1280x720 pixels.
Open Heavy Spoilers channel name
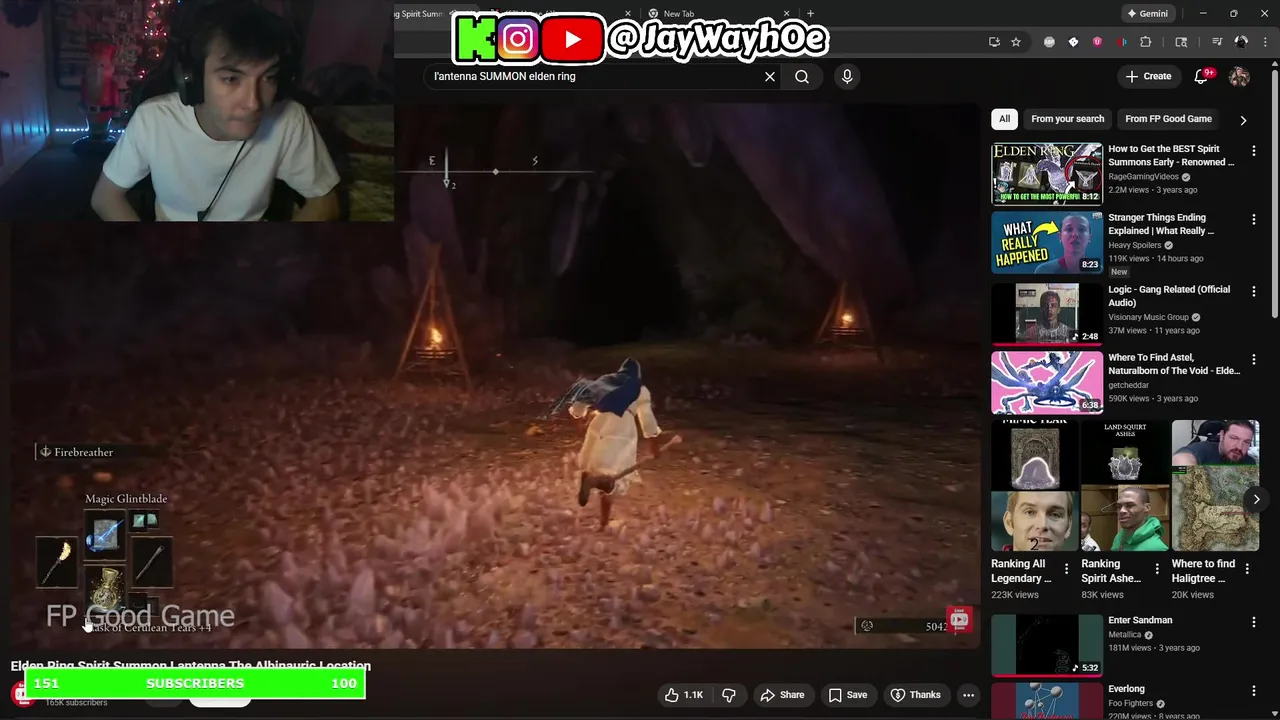coord(1134,245)
